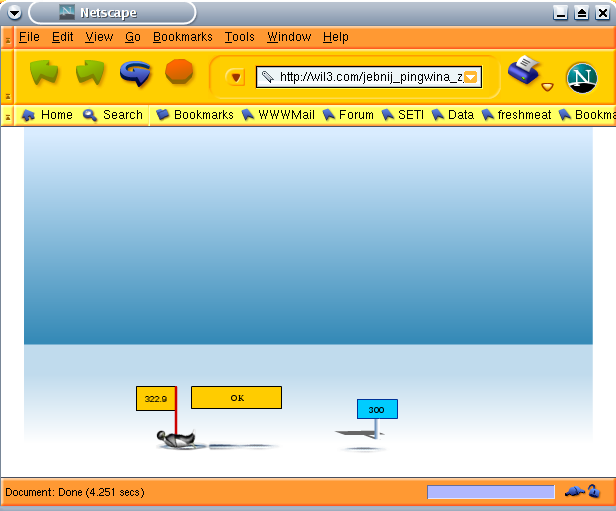This screenshot has height=511, width=616.
Task: Collapse the navigation toolbar grippy
Action: [7, 77]
